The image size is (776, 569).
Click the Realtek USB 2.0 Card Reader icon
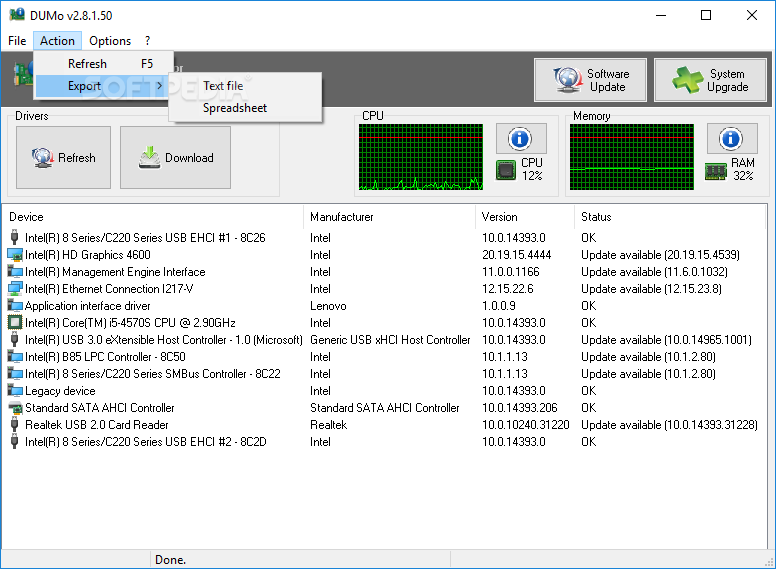[x=14, y=425]
